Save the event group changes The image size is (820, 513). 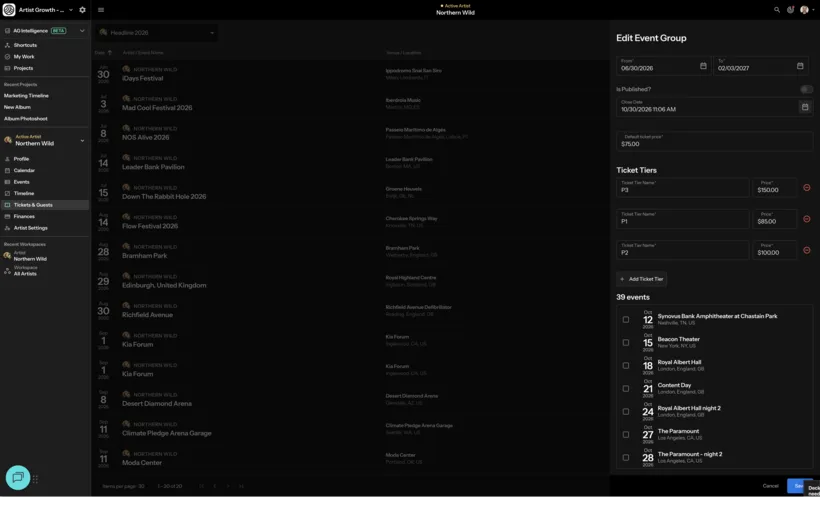[x=799, y=486]
